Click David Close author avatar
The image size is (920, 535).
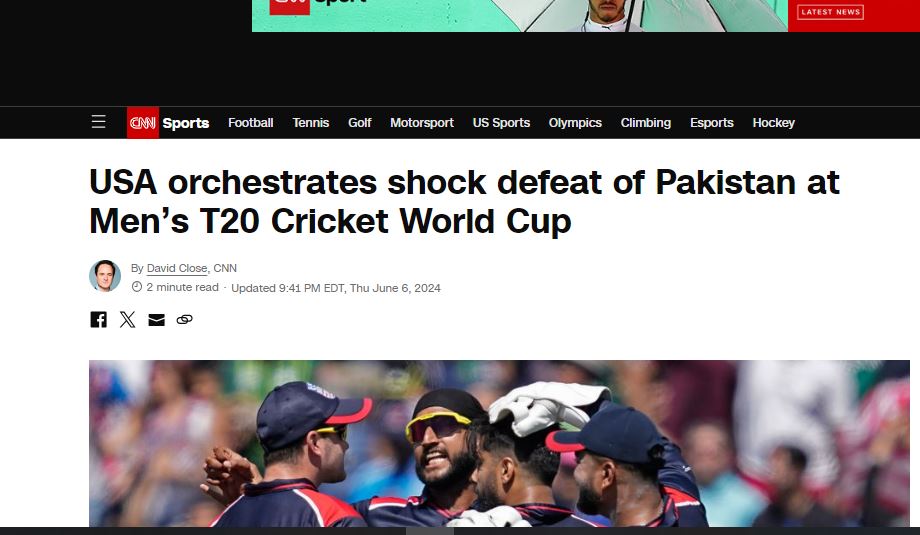point(105,276)
